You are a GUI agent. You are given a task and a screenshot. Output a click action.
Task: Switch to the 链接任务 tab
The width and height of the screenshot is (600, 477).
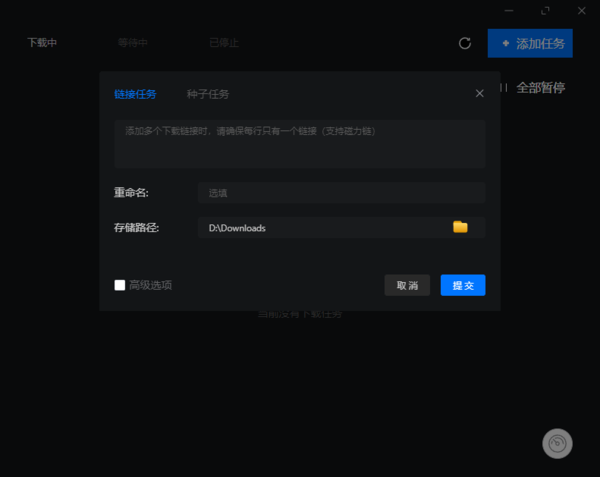point(135,94)
